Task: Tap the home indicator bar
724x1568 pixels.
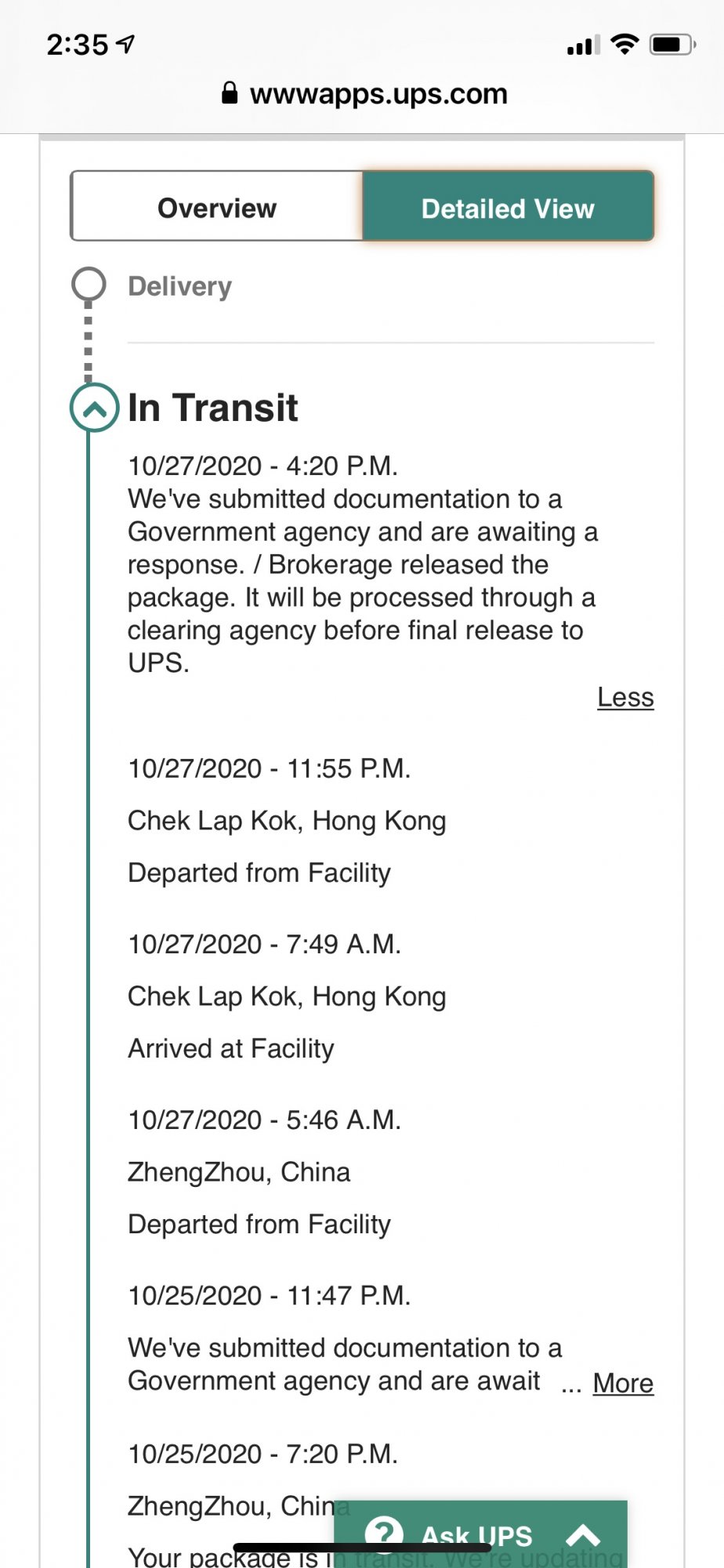Action: (x=362, y=1548)
